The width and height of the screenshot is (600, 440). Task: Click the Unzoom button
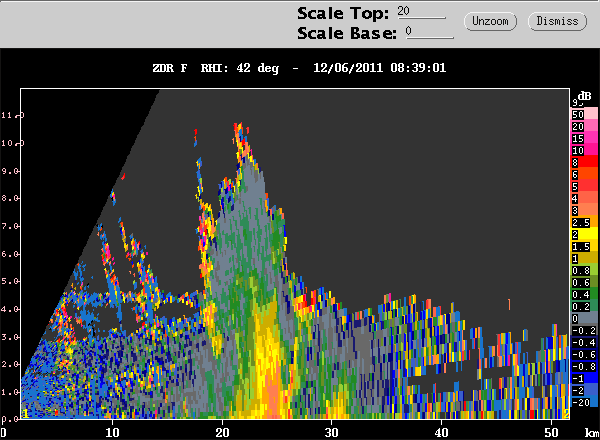click(490, 21)
